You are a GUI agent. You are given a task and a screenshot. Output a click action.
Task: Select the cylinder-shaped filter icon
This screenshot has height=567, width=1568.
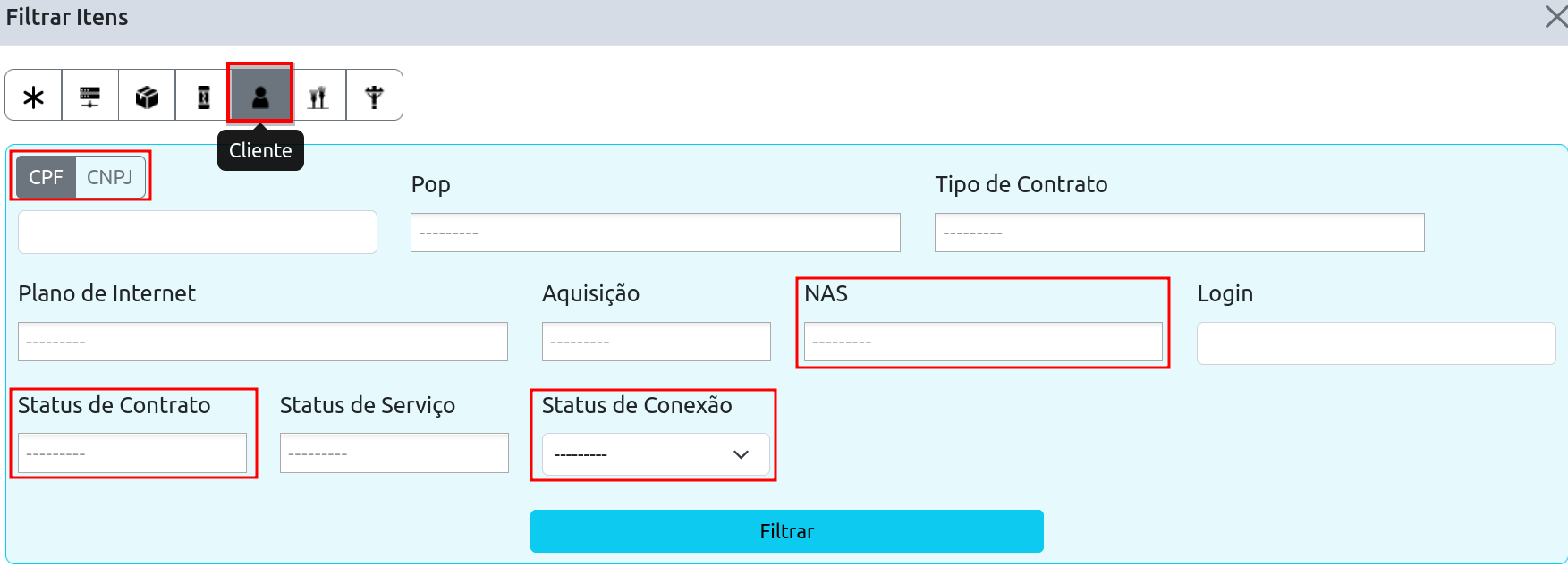pyautogui.click(x=204, y=96)
